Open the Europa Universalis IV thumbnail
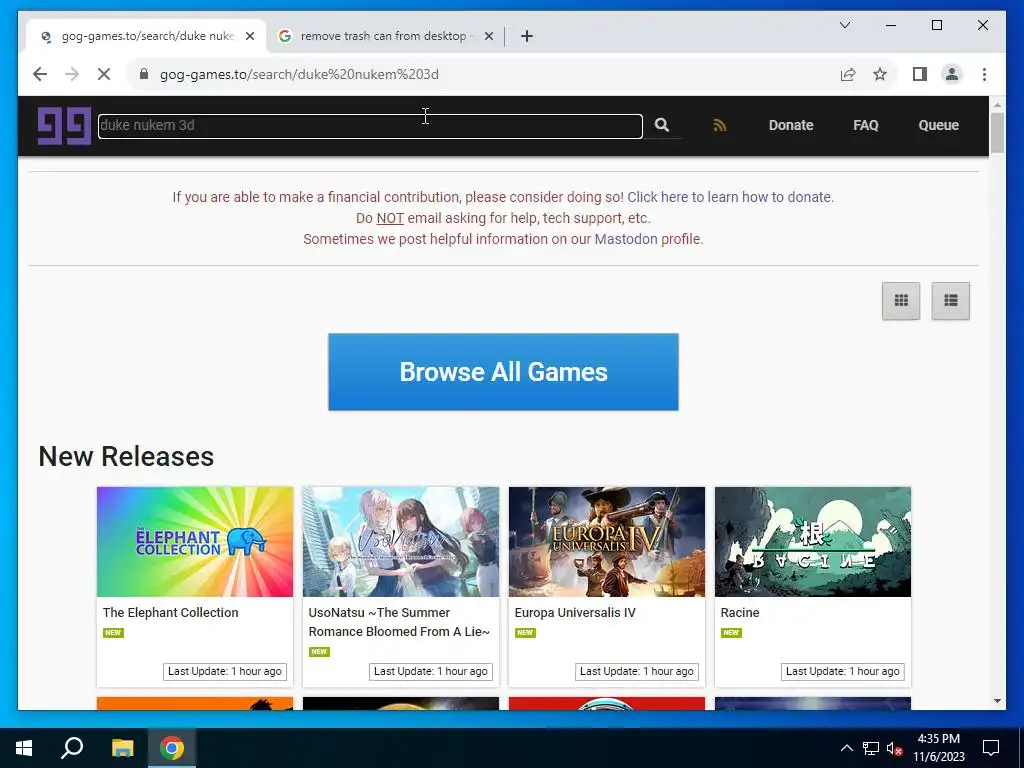This screenshot has height=768, width=1024. point(607,541)
